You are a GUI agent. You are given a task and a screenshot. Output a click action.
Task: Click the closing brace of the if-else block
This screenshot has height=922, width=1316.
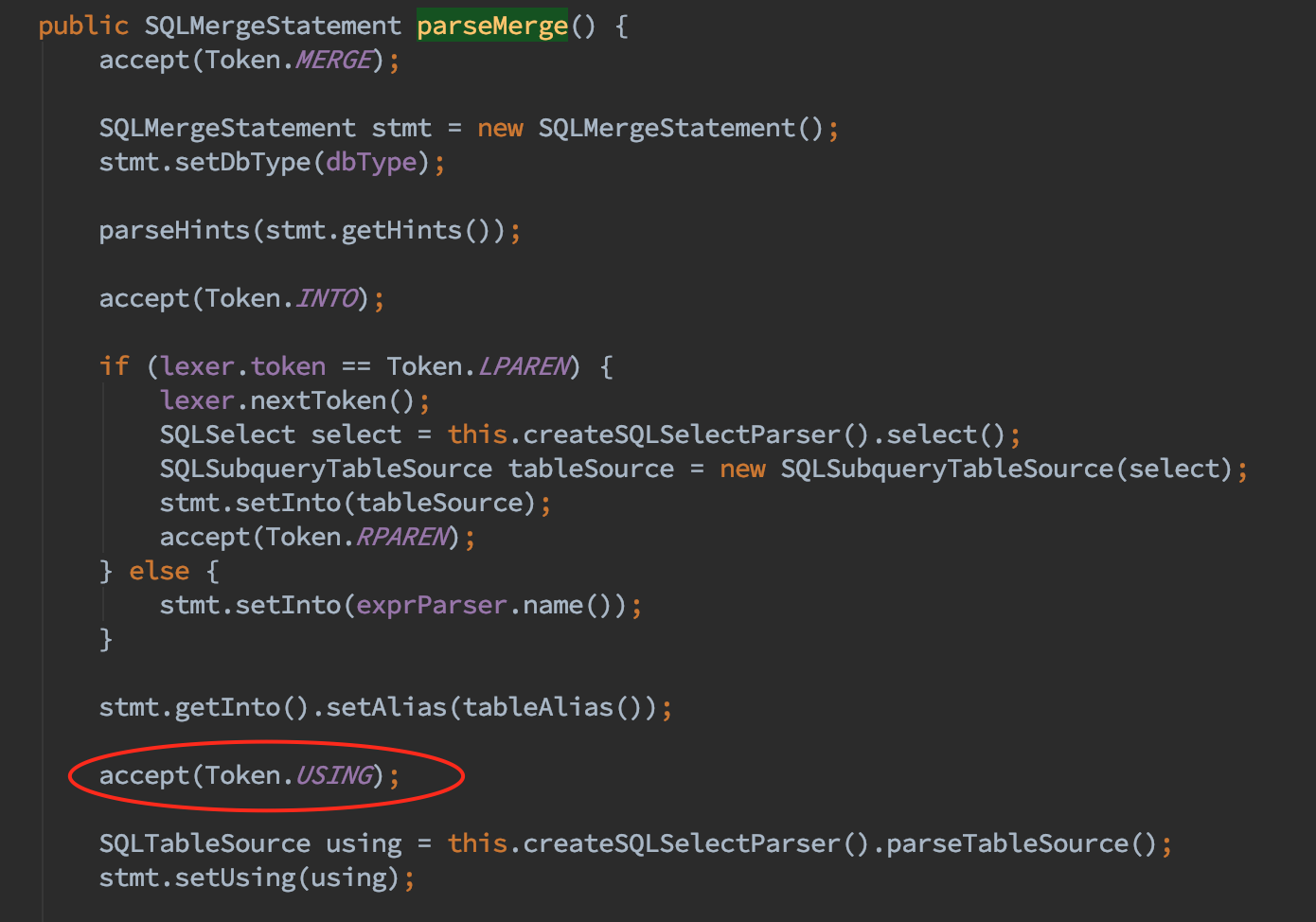(x=106, y=640)
